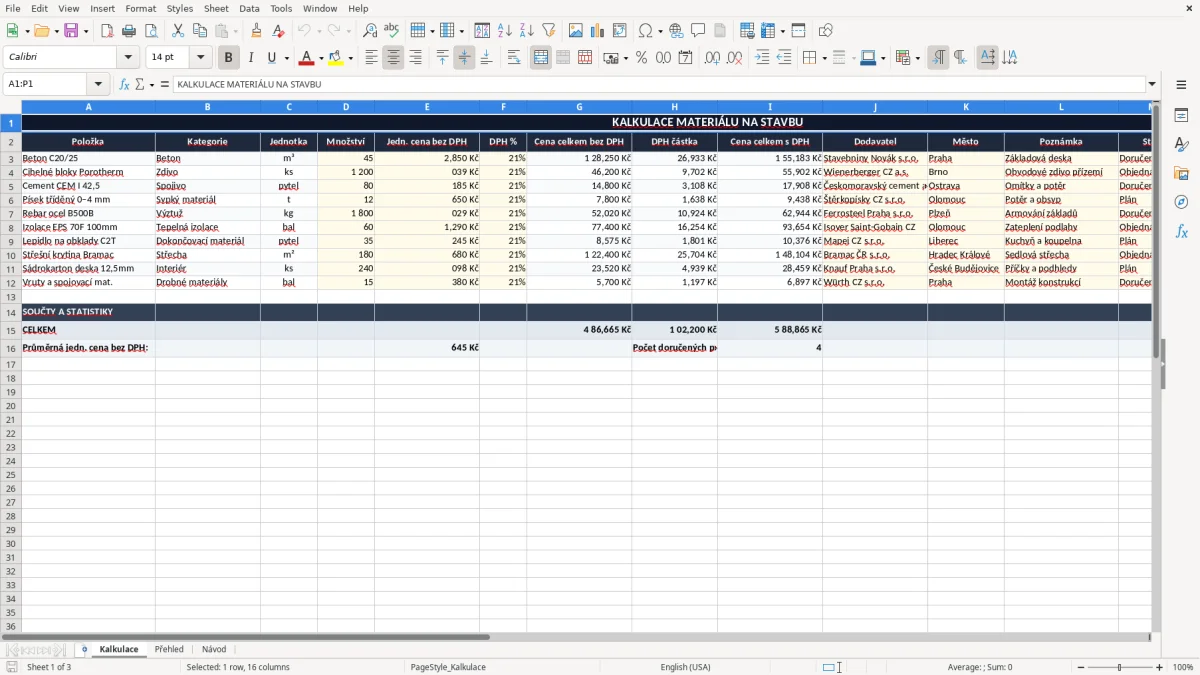Toggle Center Horizontally alignment

click(393, 58)
